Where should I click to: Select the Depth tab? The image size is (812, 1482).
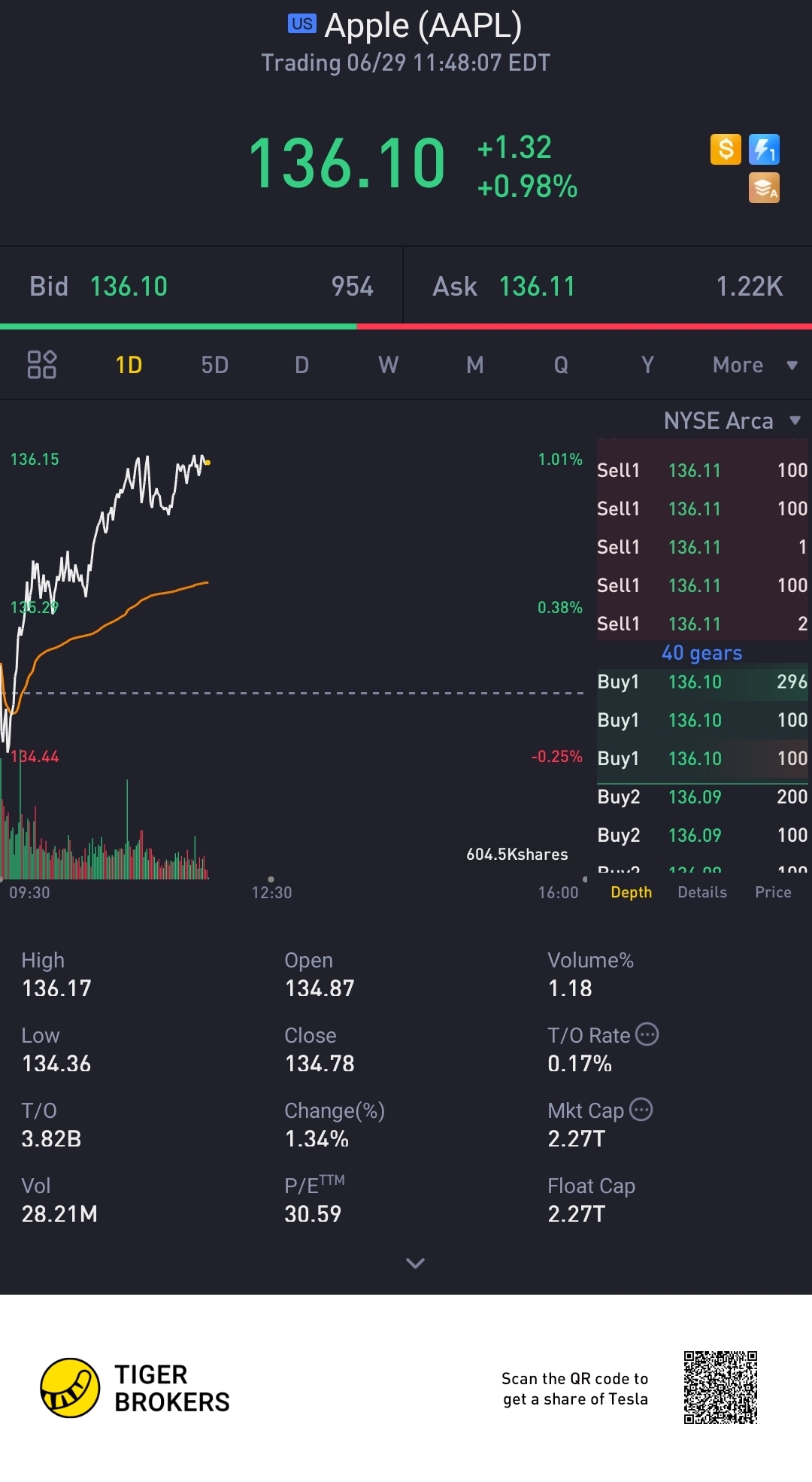click(x=632, y=892)
